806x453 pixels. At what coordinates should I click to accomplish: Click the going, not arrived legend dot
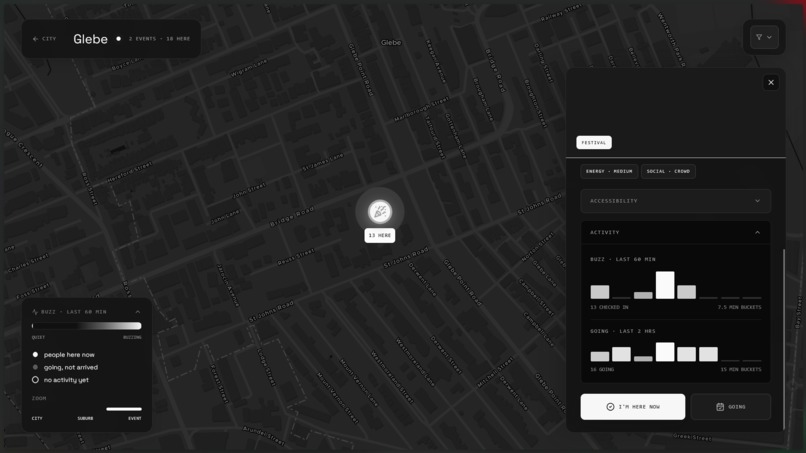pyautogui.click(x=35, y=367)
